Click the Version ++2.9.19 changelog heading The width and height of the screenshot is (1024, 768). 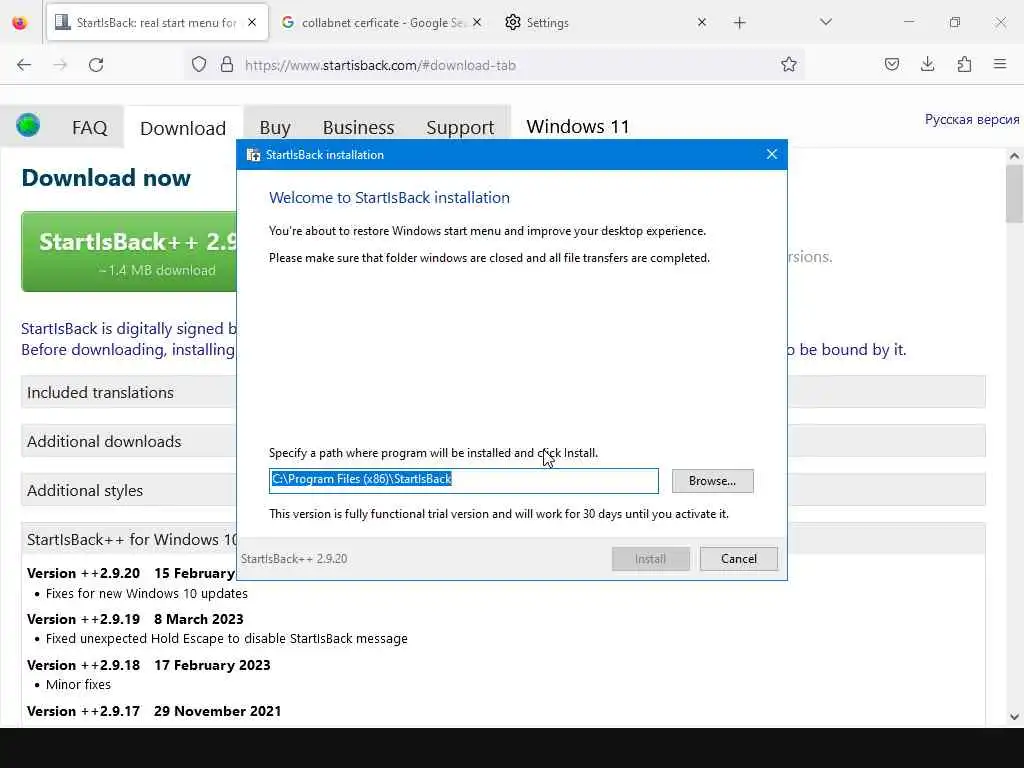[135, 619]
